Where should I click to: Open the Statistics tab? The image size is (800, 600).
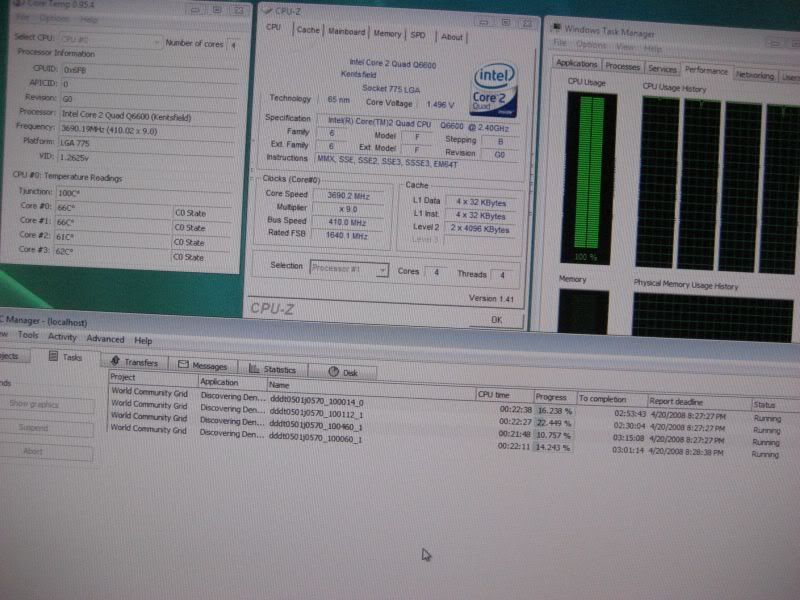tap(272, 369)
